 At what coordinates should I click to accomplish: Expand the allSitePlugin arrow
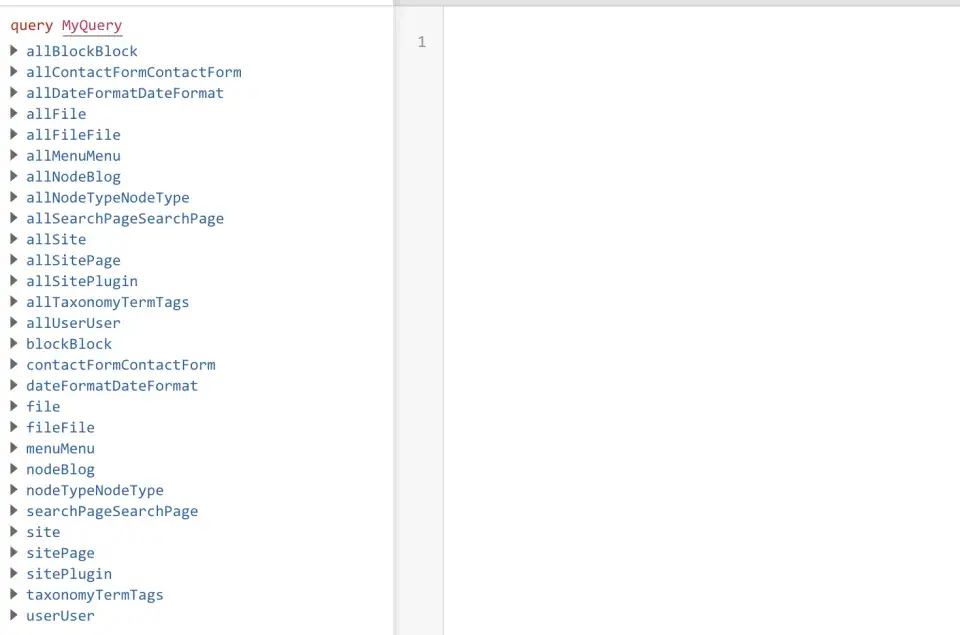click(x=13, y=280)
